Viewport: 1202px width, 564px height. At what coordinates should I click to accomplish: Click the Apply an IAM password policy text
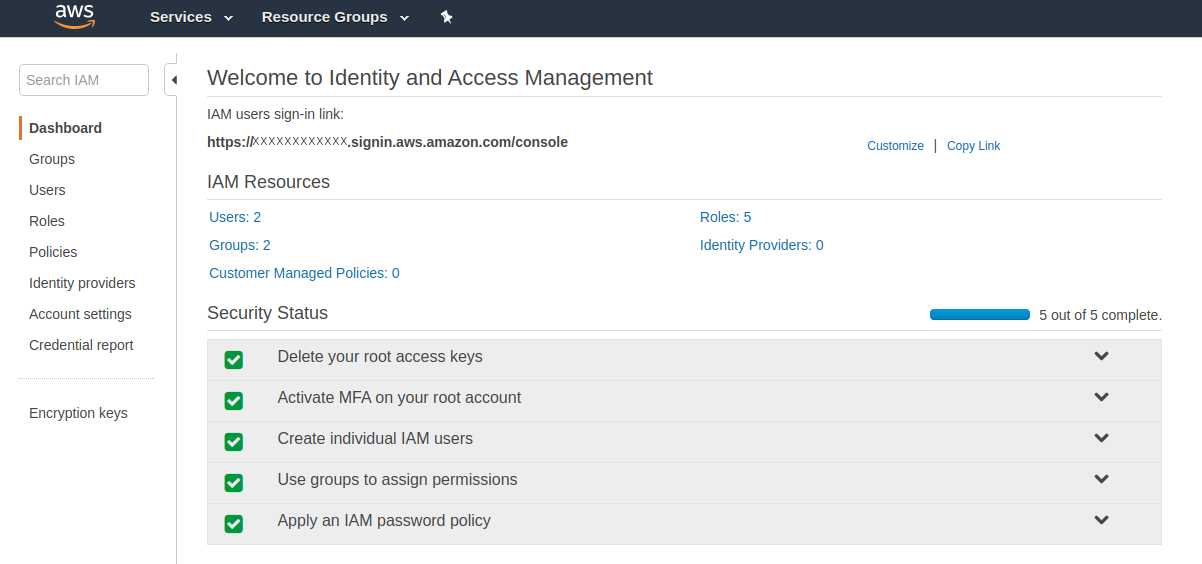coord(384,520)
